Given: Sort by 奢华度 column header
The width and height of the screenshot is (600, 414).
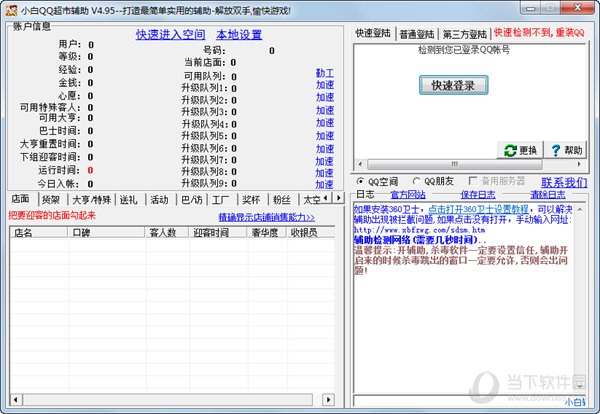Looking at the screenshot, I should coord(267,232).
